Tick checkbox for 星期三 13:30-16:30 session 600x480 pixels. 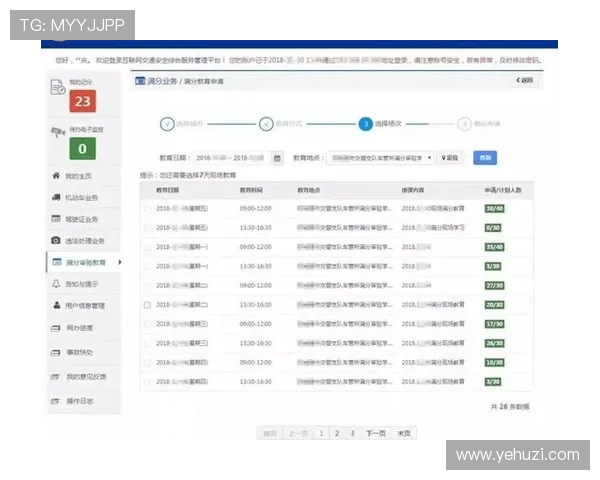point(147,343)
